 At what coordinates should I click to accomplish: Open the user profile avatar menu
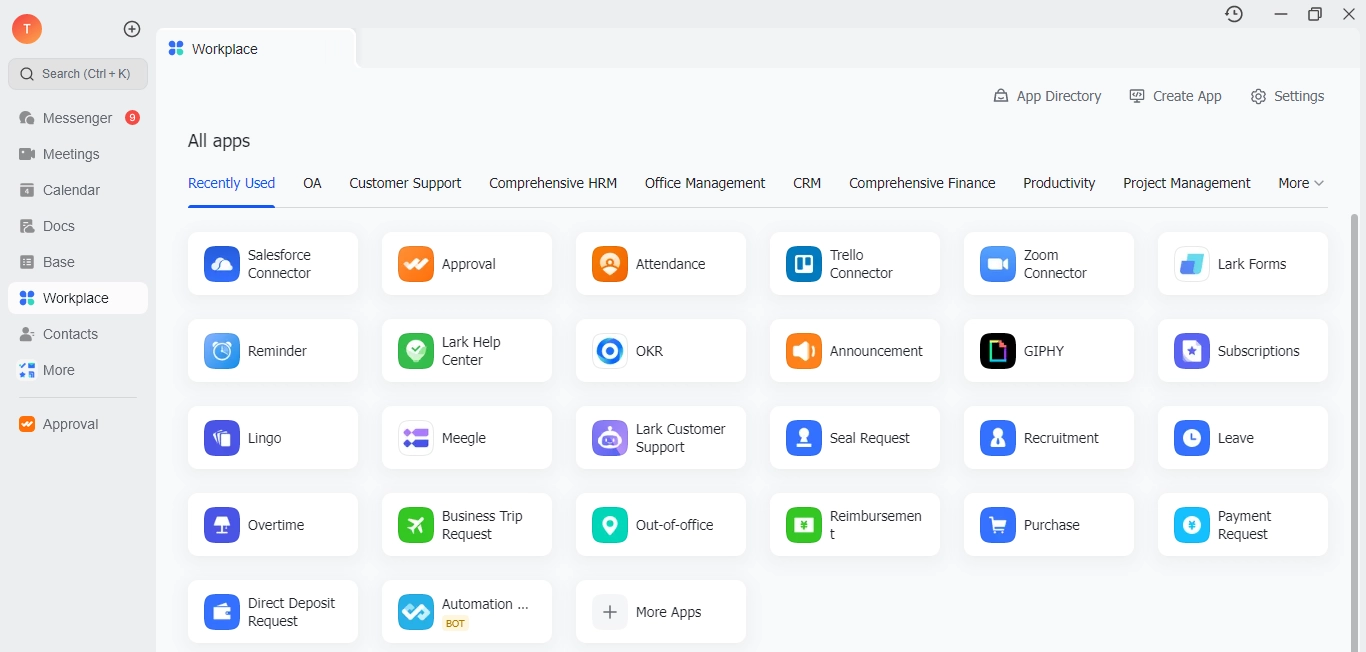click(x=27, y=29)
